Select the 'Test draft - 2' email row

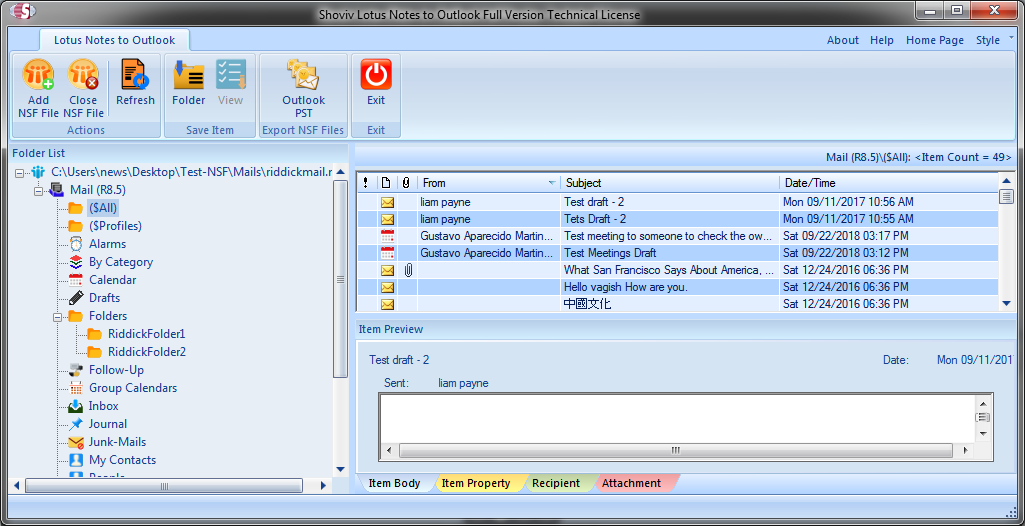pos(678,202)
